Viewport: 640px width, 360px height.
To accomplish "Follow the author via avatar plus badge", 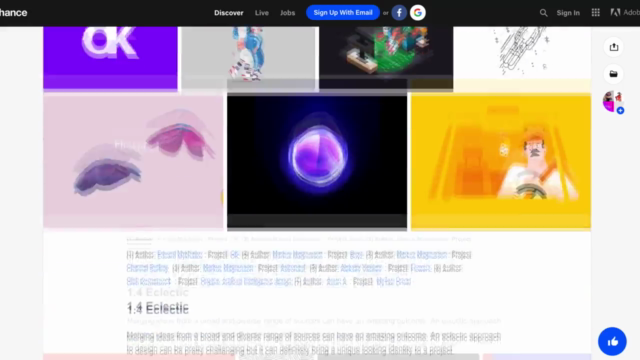I will (620, 110).
